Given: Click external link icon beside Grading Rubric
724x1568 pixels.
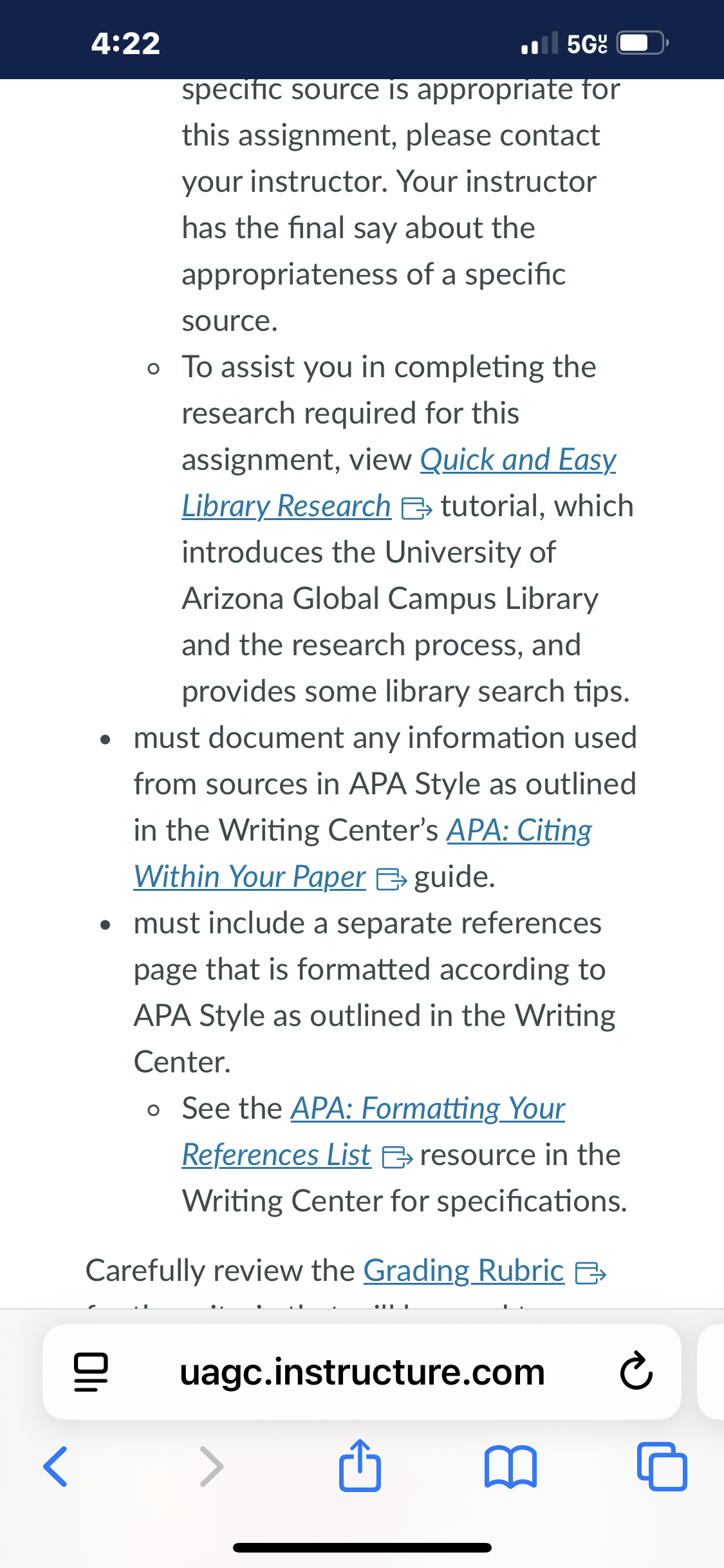Looking at the screenshot, I should point(590,1273).
